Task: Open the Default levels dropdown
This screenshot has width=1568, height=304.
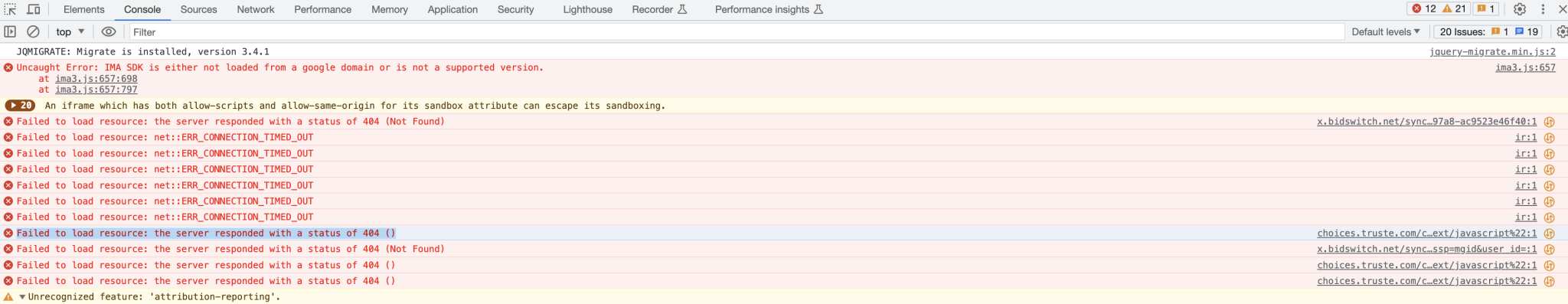Action: (x=1385, y=31)
